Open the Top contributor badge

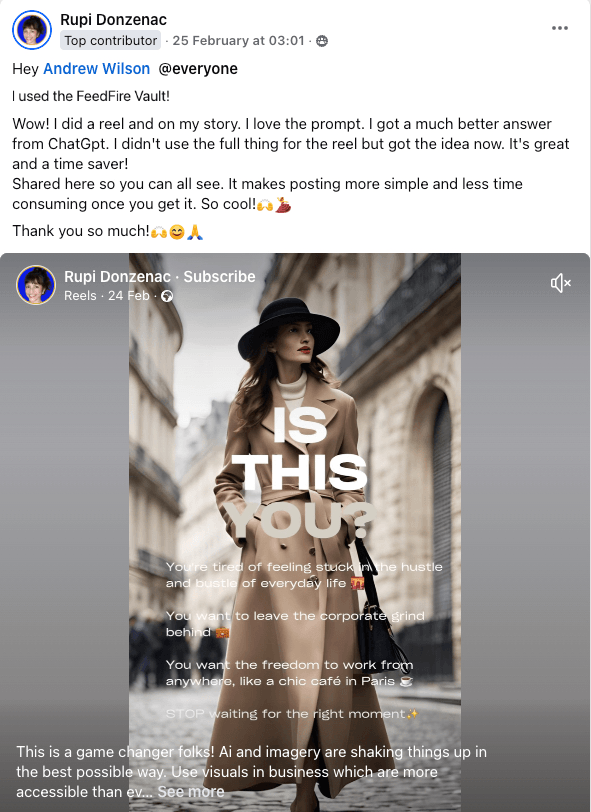[x=110, y=40]
